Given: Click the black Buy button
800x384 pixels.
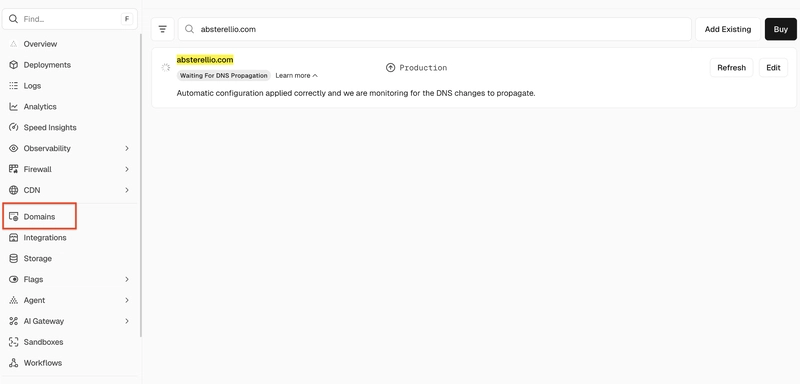Looking at the screenshot, I should tap(781, 29).
